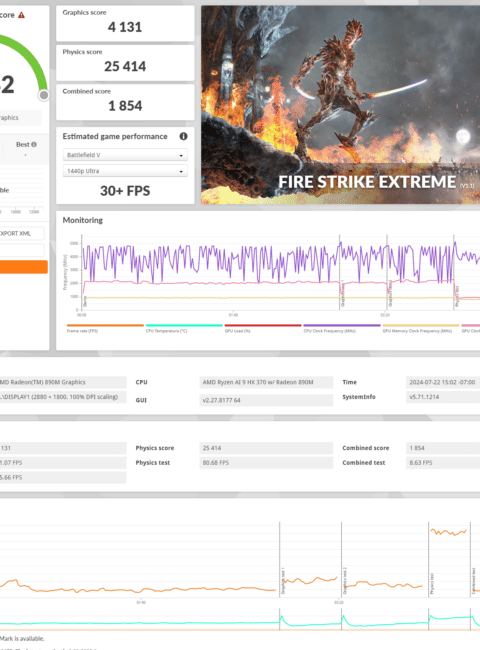Click the info icon next to Best
480x650 pixels.
(34, 144)
